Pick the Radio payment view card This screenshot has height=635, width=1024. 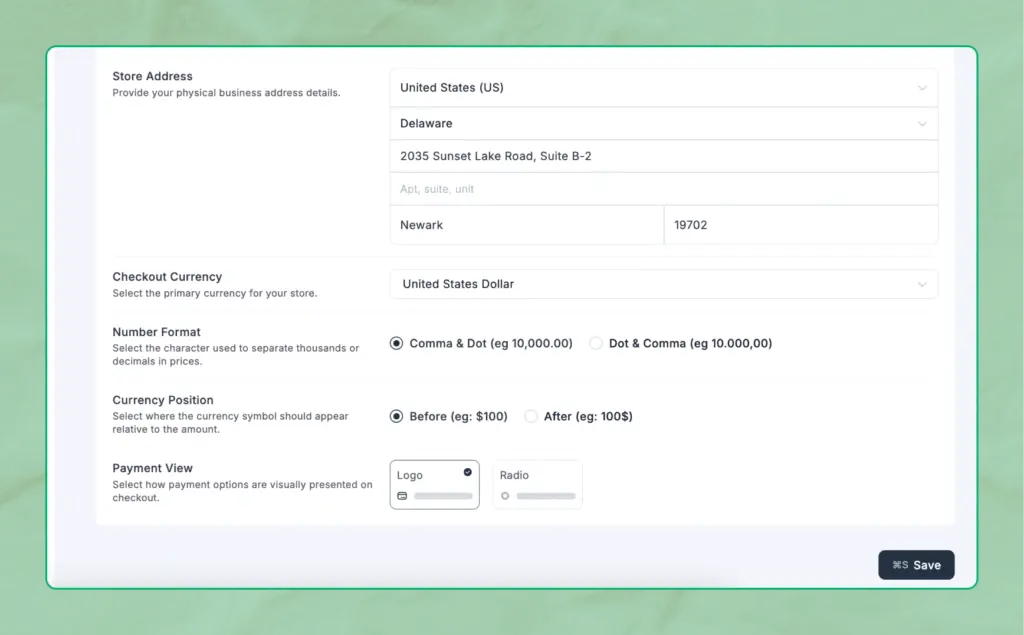click(x=537, y=484)
